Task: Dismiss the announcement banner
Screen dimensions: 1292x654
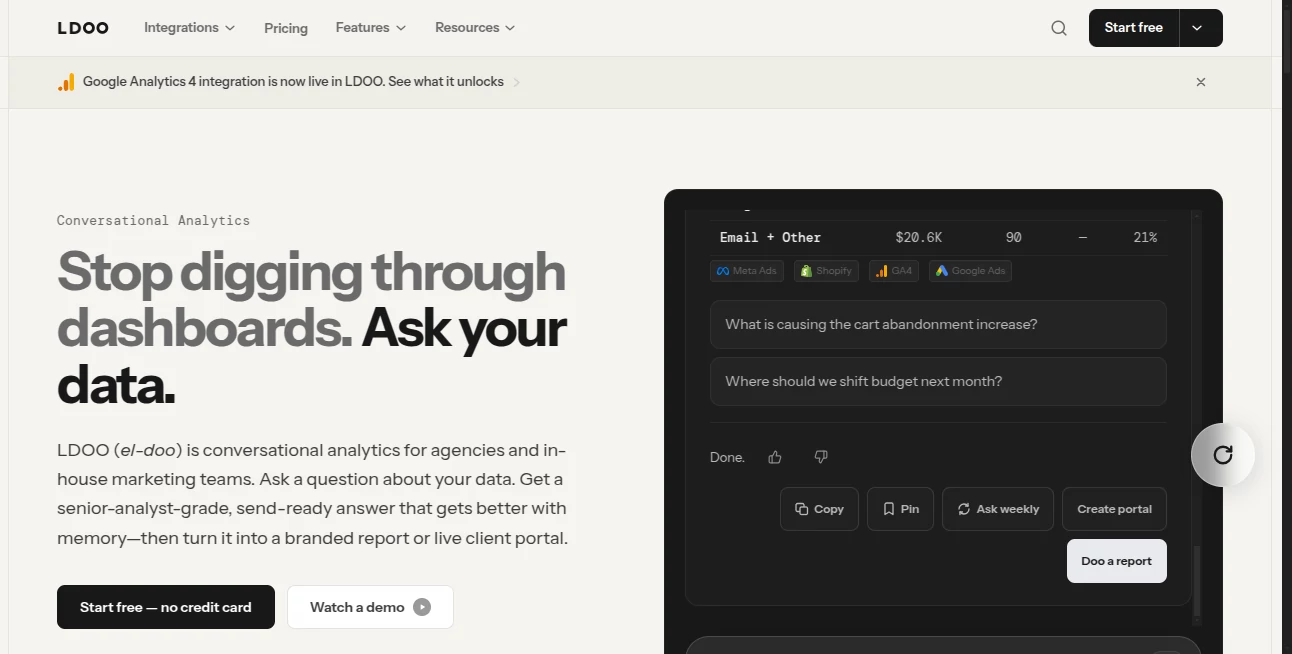Action: [x=1201, y=82]
